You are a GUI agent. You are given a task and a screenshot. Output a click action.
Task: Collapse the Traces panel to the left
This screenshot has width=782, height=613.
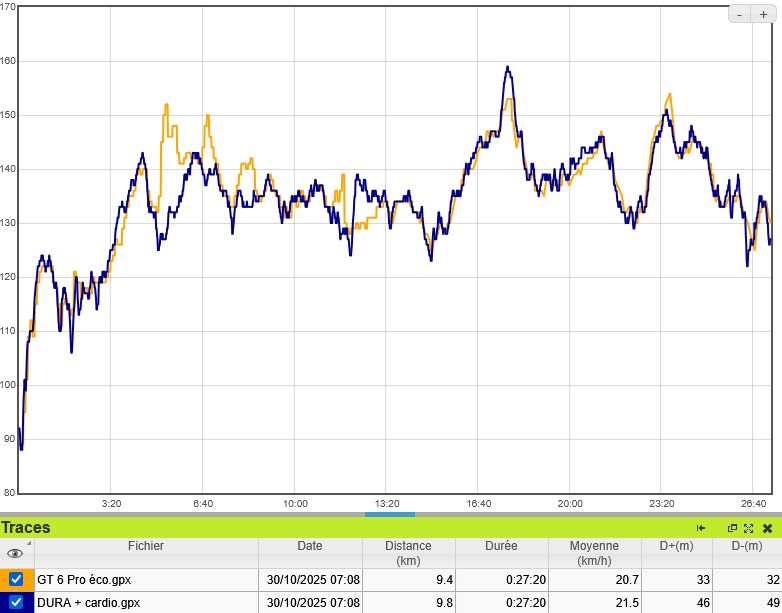click(701, 528)
